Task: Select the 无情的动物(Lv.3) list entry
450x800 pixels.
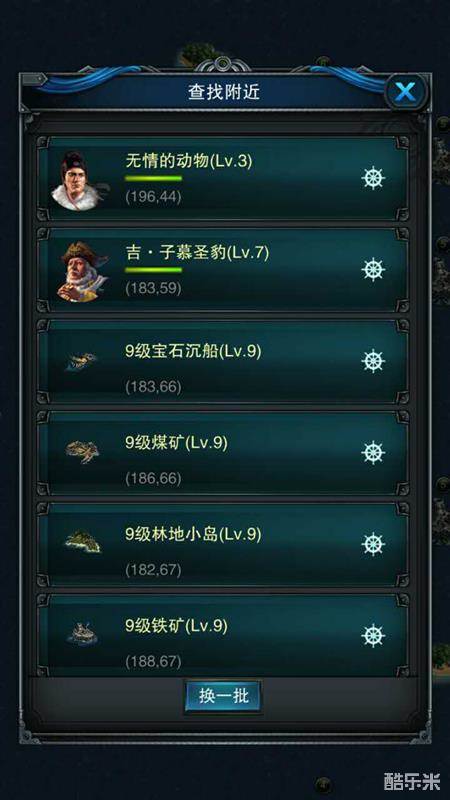Action: (x=223, y=178)
